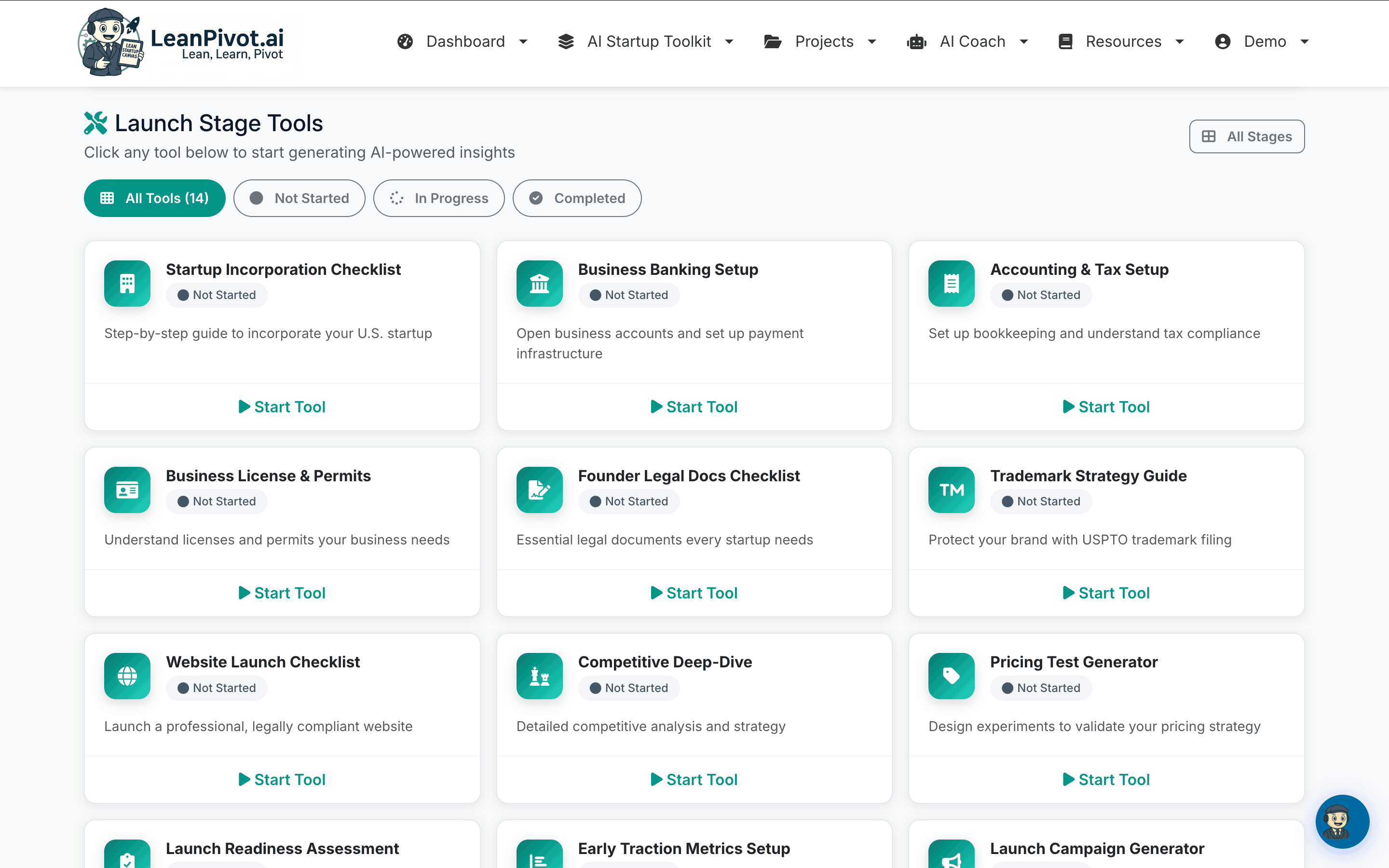Click the Accounting & Tax Setup receipt icon

coord(951,283)
